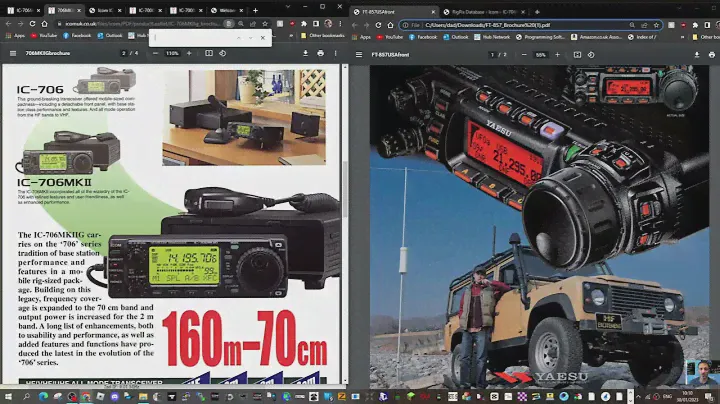Click fit to page in FT-857USAfront PDF
This screenshot has height=404, width=720.
point(576,55)
